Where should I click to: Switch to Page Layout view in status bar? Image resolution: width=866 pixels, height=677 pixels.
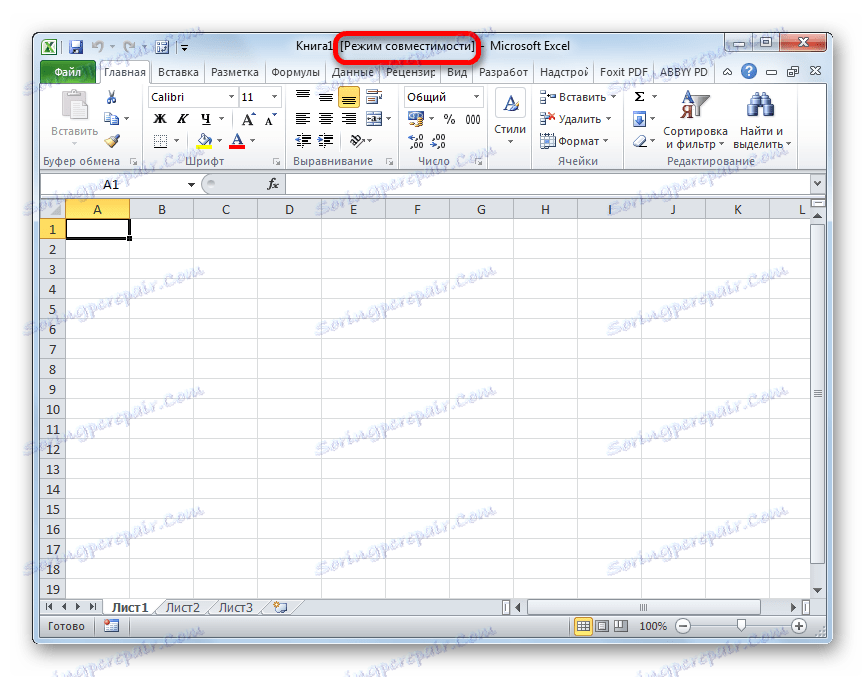(x=603, y=626)
